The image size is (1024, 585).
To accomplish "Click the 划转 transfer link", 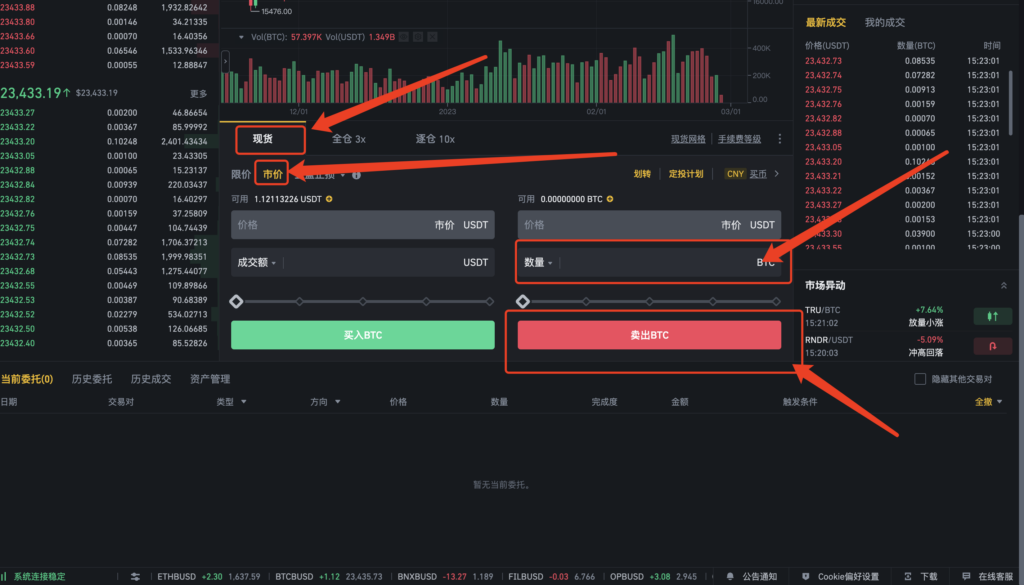I will point(642,174).
